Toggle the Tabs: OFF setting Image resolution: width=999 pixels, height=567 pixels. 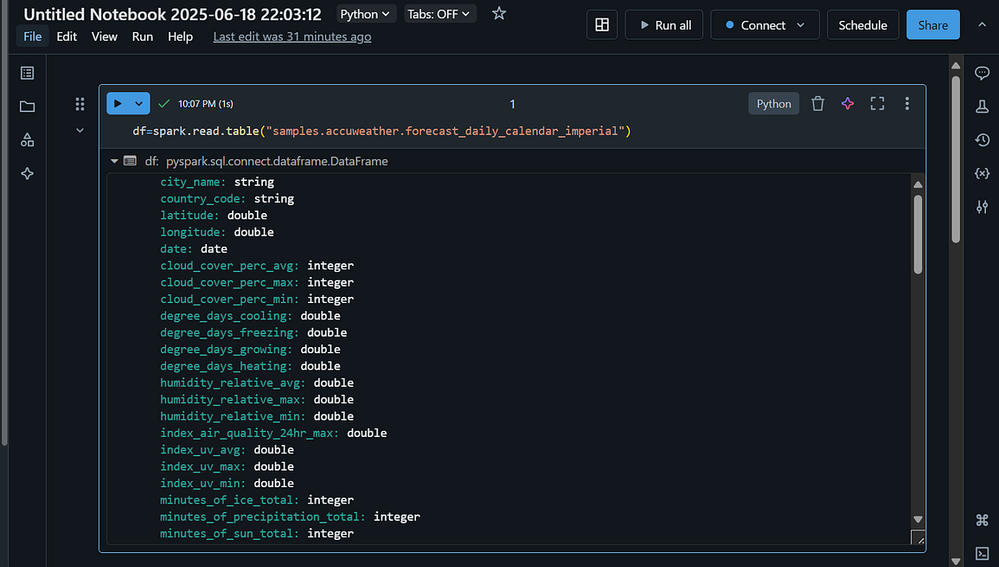[x=439, y=14]
